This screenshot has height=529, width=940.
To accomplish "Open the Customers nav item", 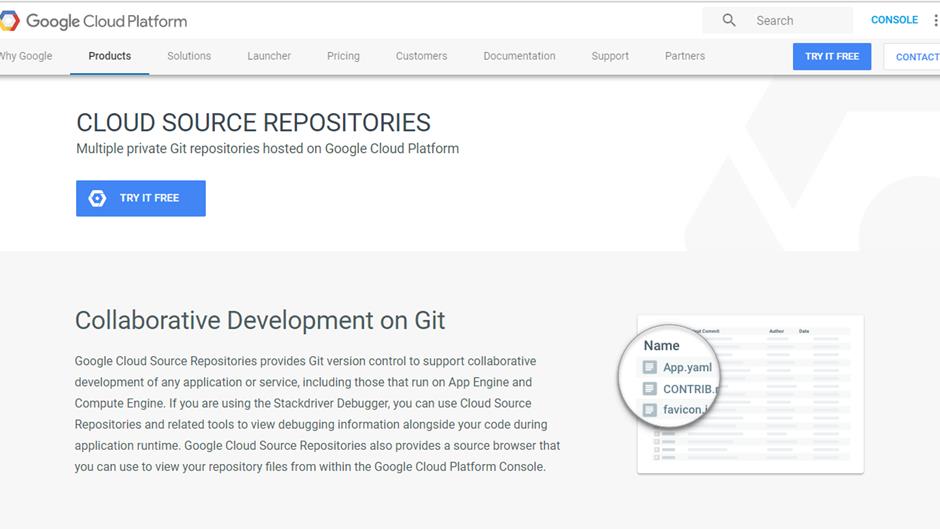I will [421, 56].
